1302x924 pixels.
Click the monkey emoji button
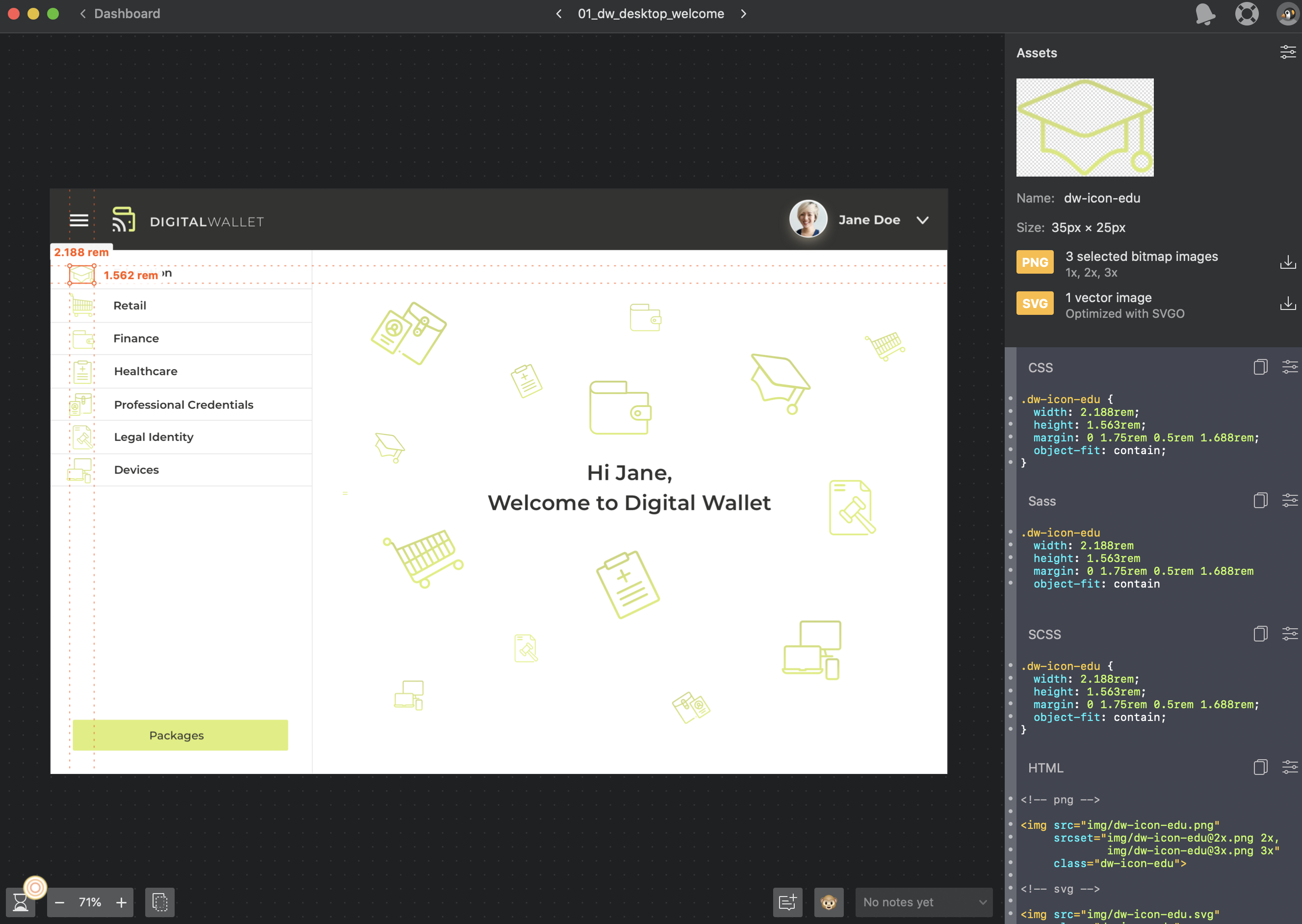pyautogui.click(x=829, y=902)
